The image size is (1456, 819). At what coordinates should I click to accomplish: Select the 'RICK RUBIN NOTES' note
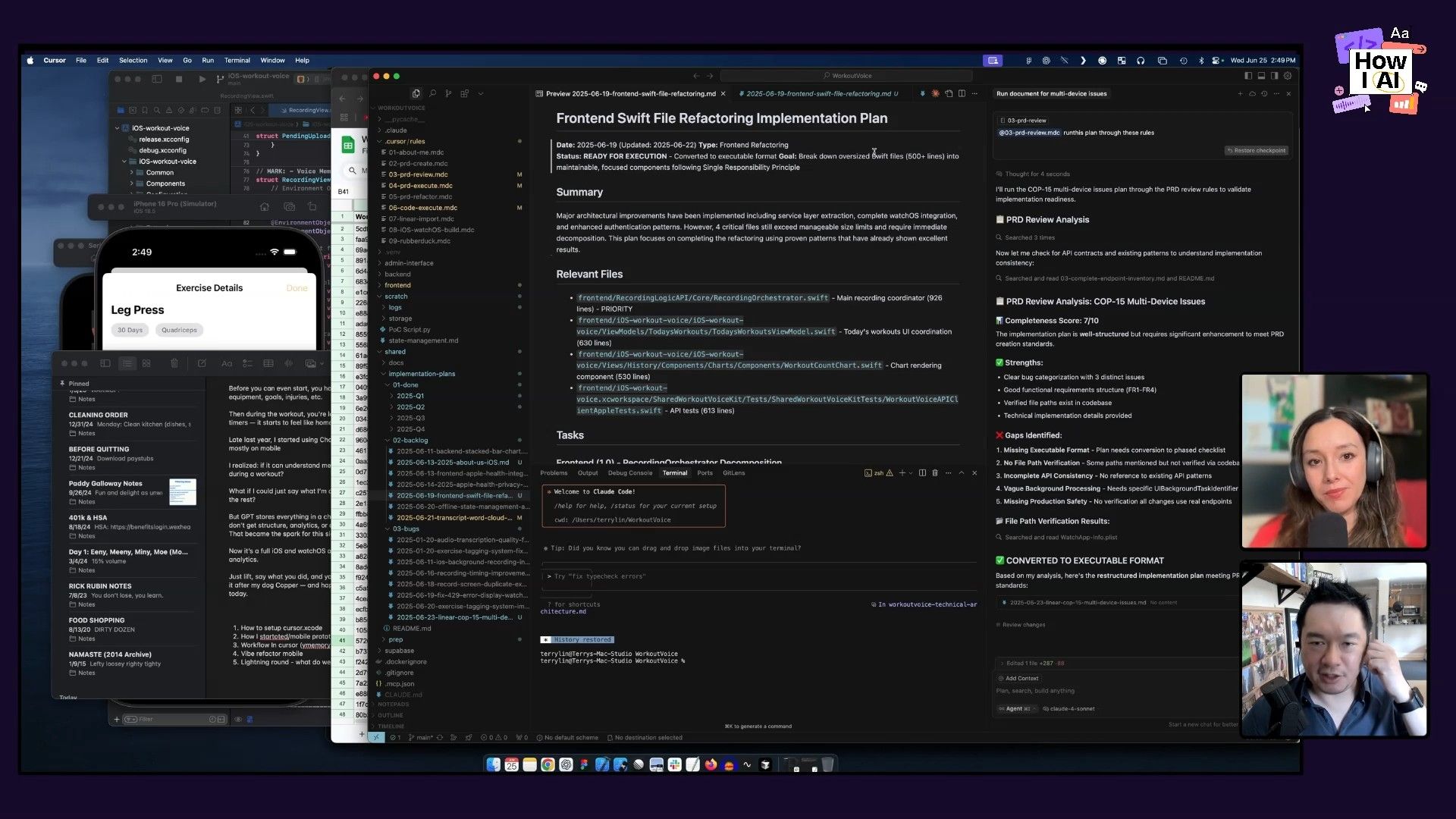pos(130,595)
